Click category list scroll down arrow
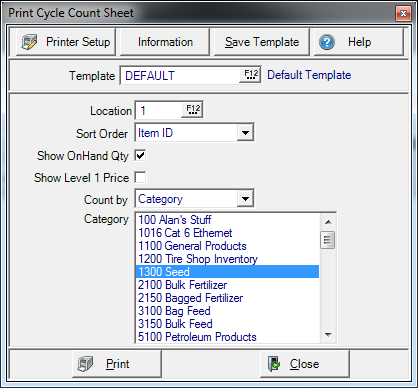Viewport: 419px width, 389px height. click(328, 335)
